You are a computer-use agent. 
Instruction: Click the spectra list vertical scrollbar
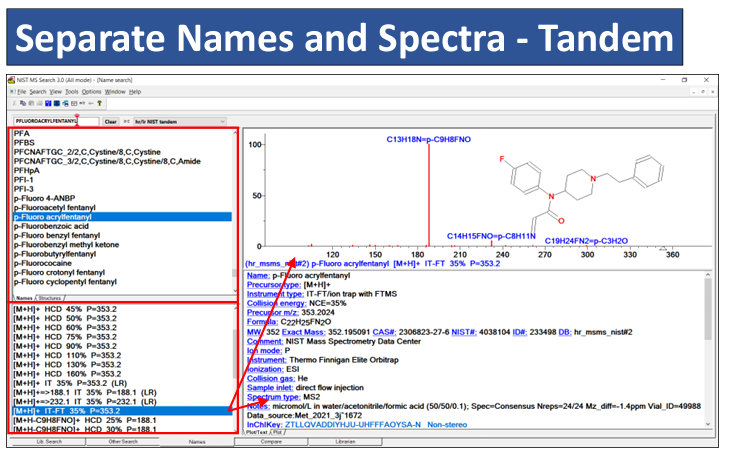tap(235, 369)
